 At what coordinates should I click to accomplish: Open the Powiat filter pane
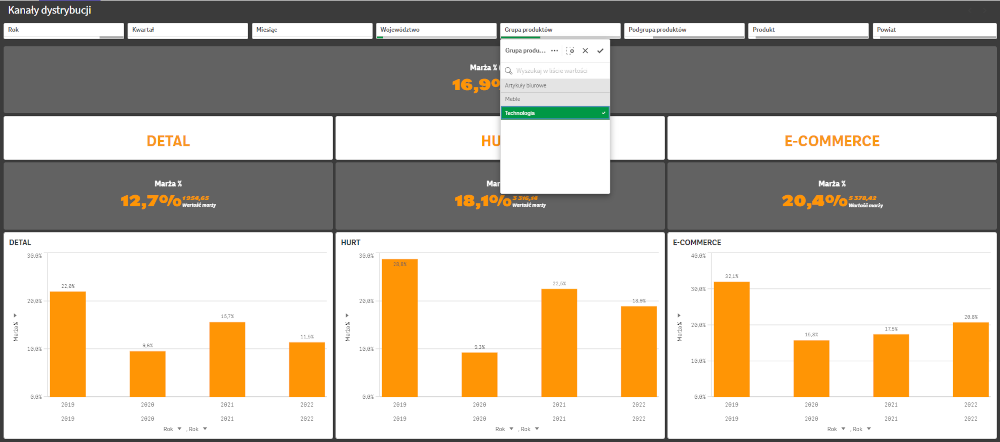point(933,31)
